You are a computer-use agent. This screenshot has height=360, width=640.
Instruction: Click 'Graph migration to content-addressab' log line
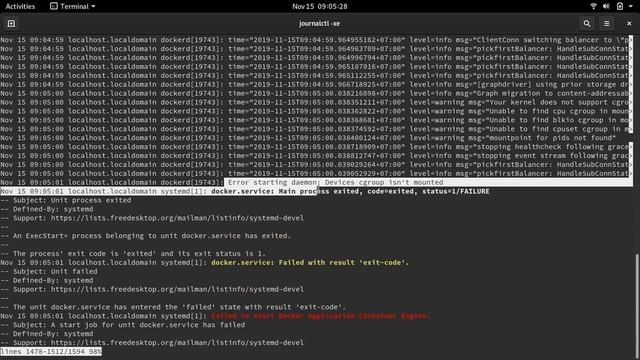[x=316, y=93]
